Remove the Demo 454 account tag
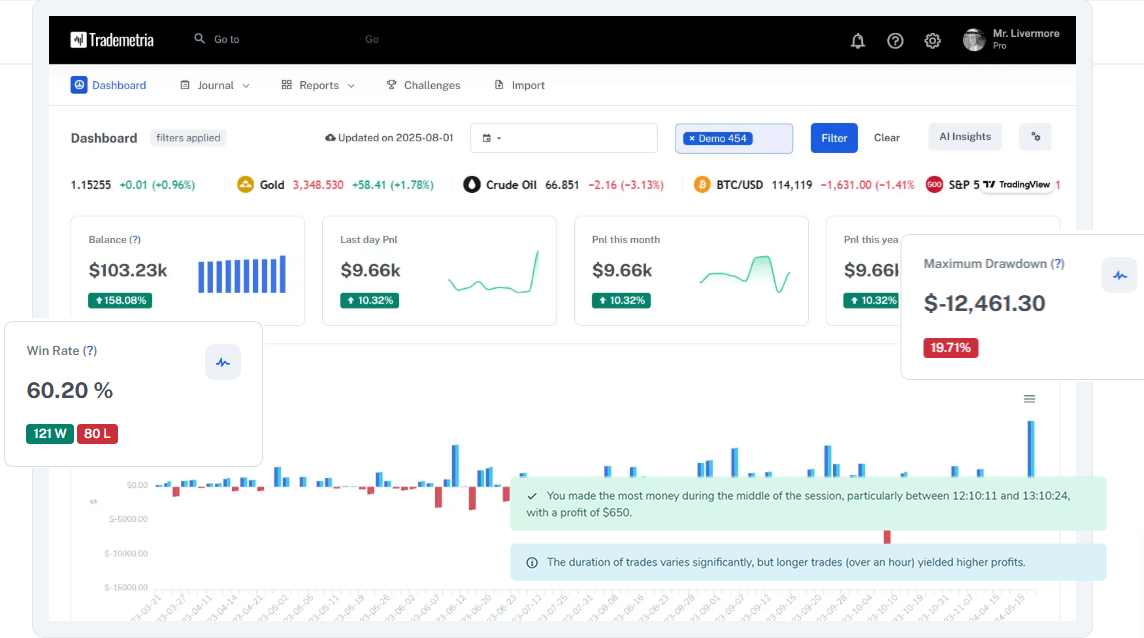Screen dimensions: 1144x638 pyautogui.click(x=692, y=138)
